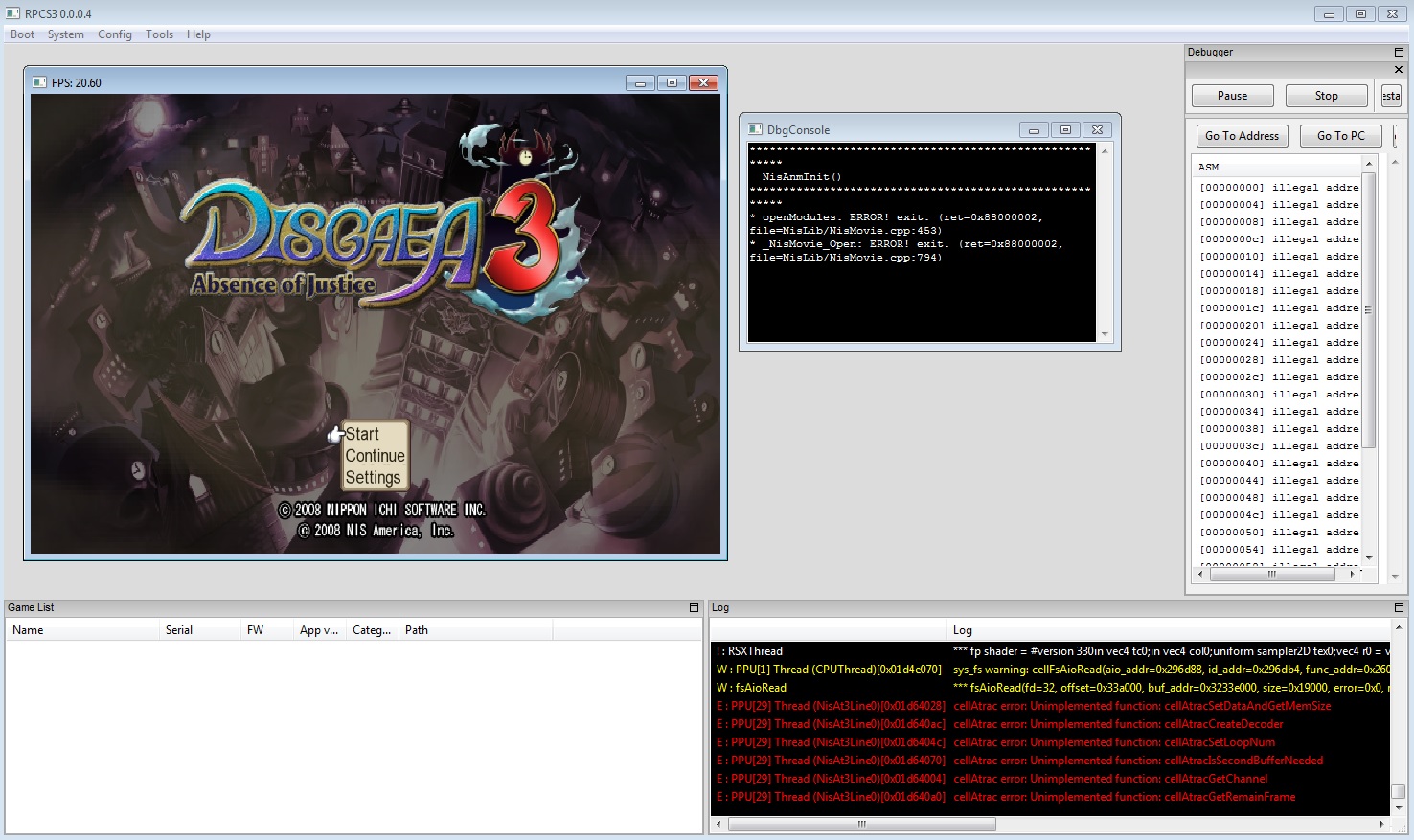Close the Debugger panel
The height and width of the screenshot is (840, 1414).
pyautogui.click(x=1399, y=70)
